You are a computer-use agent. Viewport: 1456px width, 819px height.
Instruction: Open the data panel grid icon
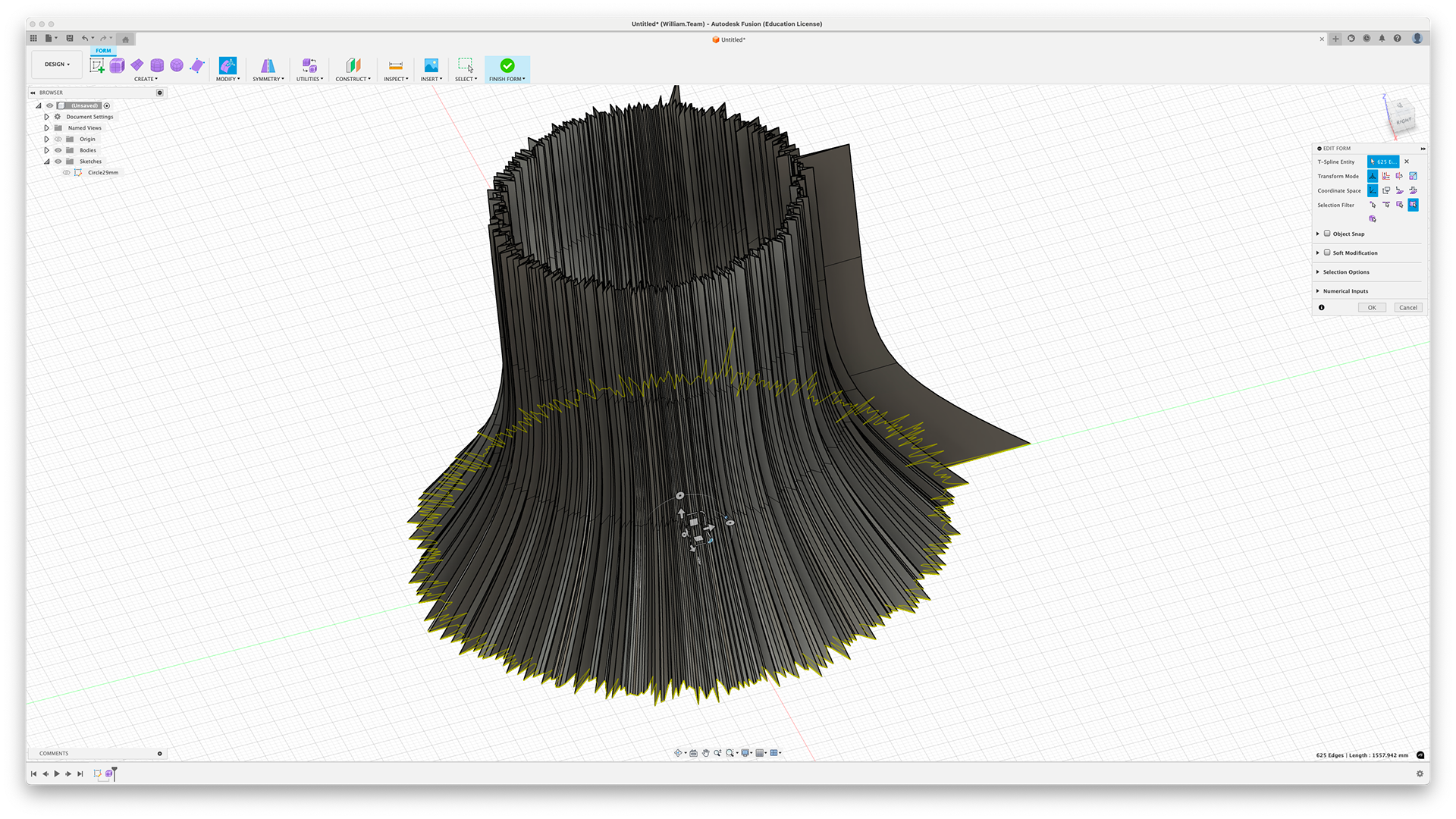(x=33, y=38)
